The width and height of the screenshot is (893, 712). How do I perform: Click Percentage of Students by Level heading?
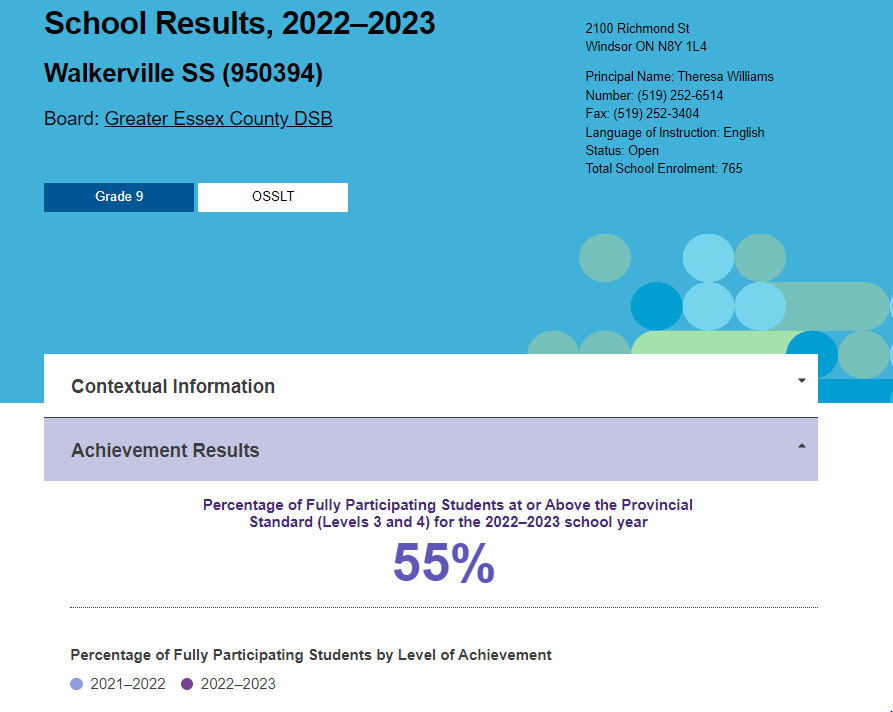pos(311,655)
